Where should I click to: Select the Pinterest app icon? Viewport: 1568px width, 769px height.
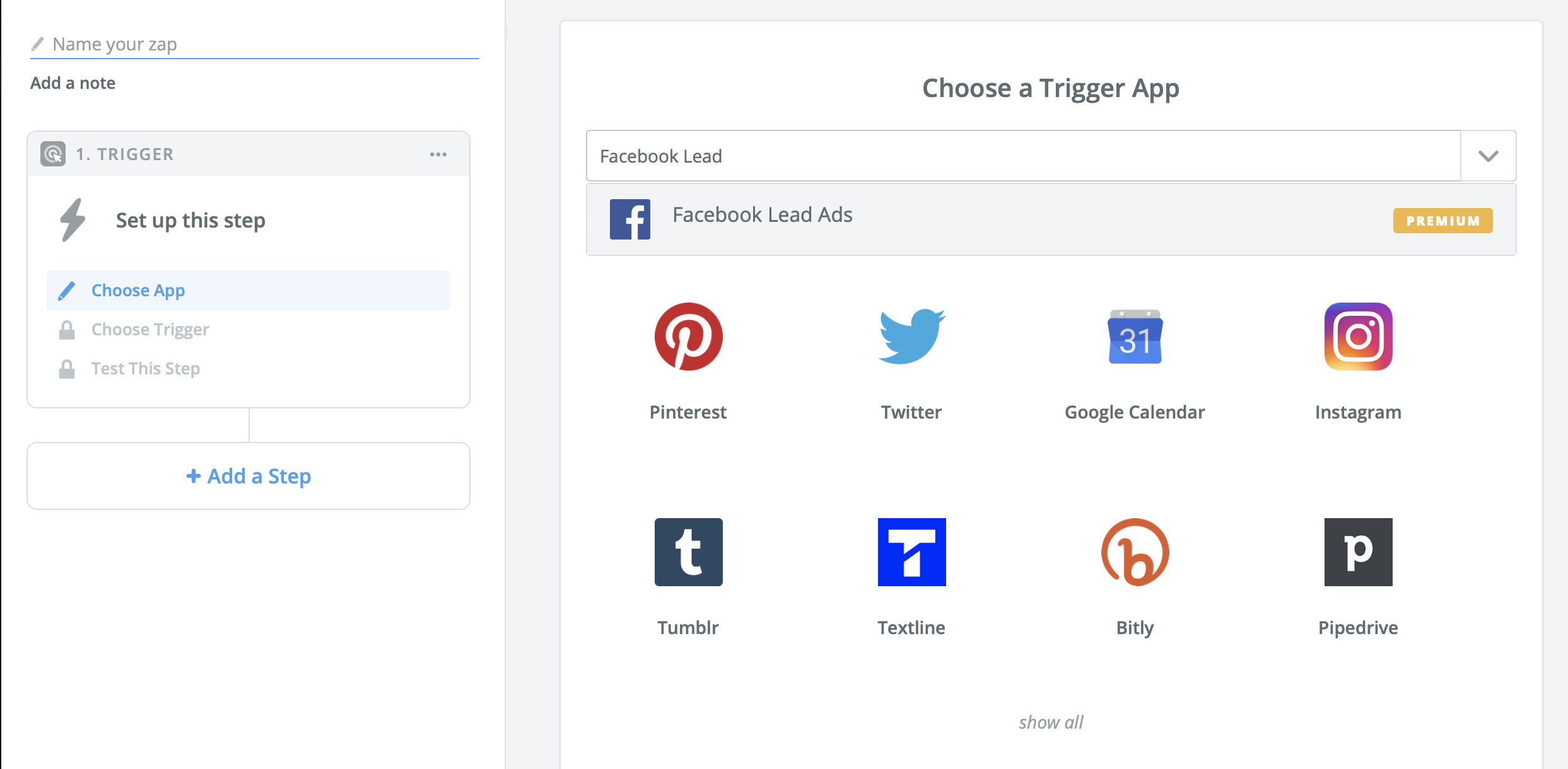tap(688, 337)
